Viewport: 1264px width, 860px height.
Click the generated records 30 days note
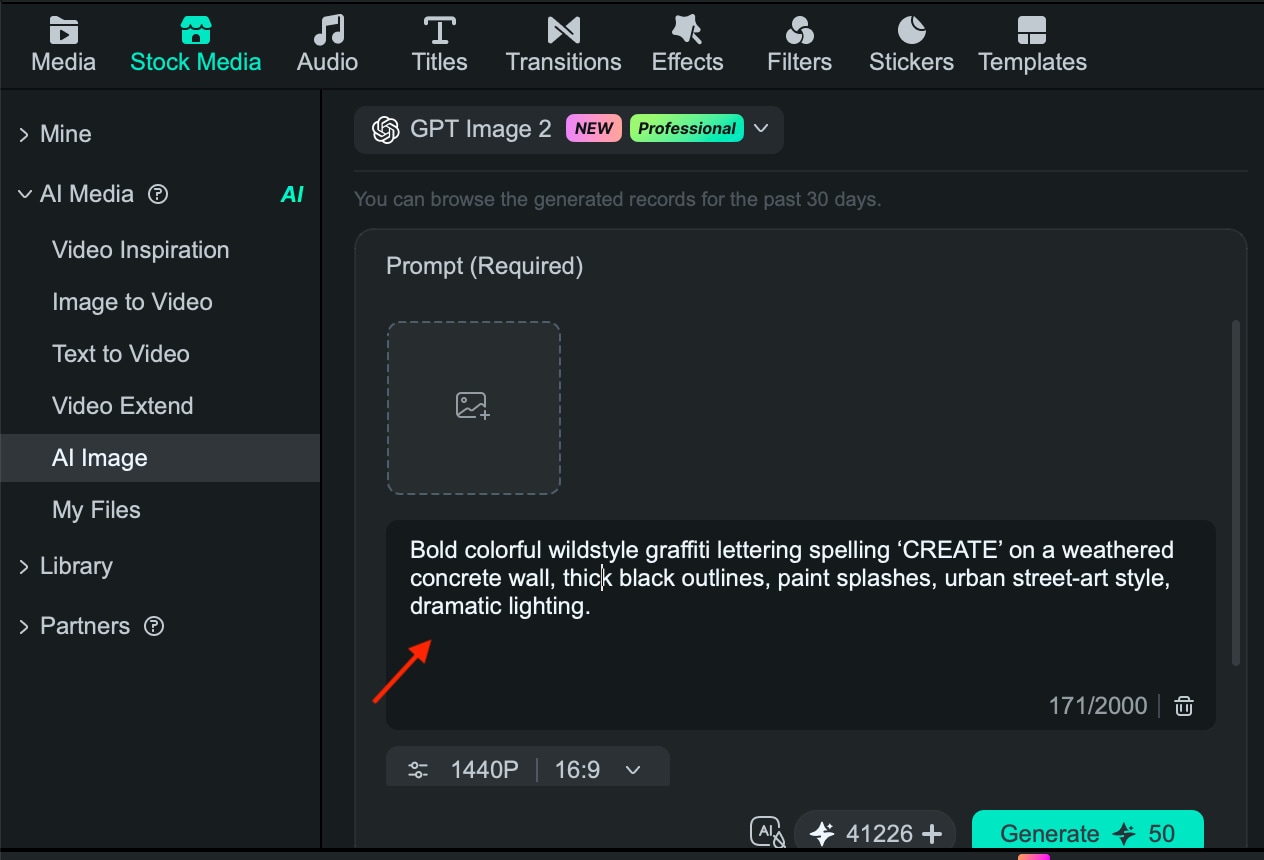click(x=617, y=199)
